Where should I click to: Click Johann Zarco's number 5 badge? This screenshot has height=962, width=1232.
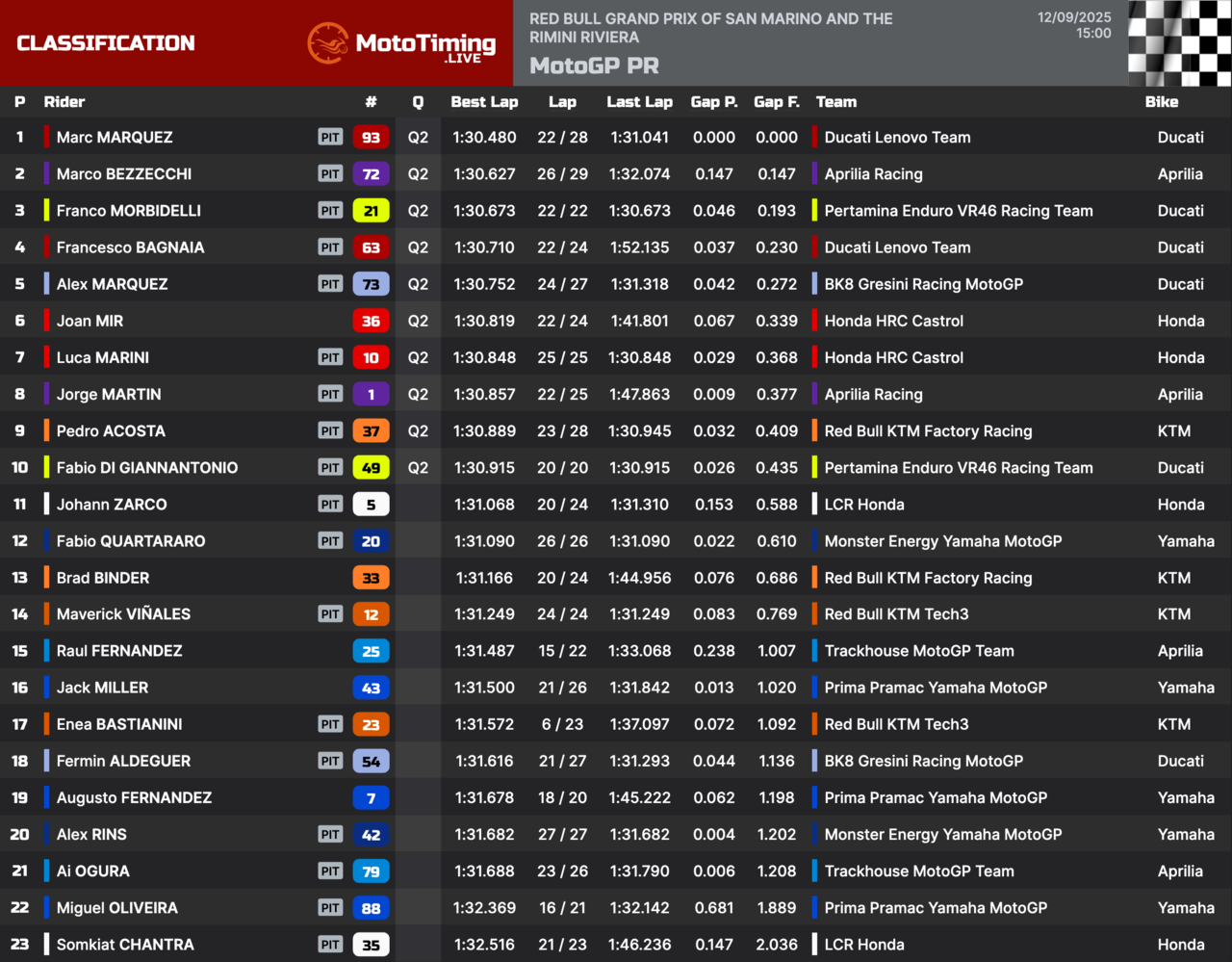tap(371, 505)
